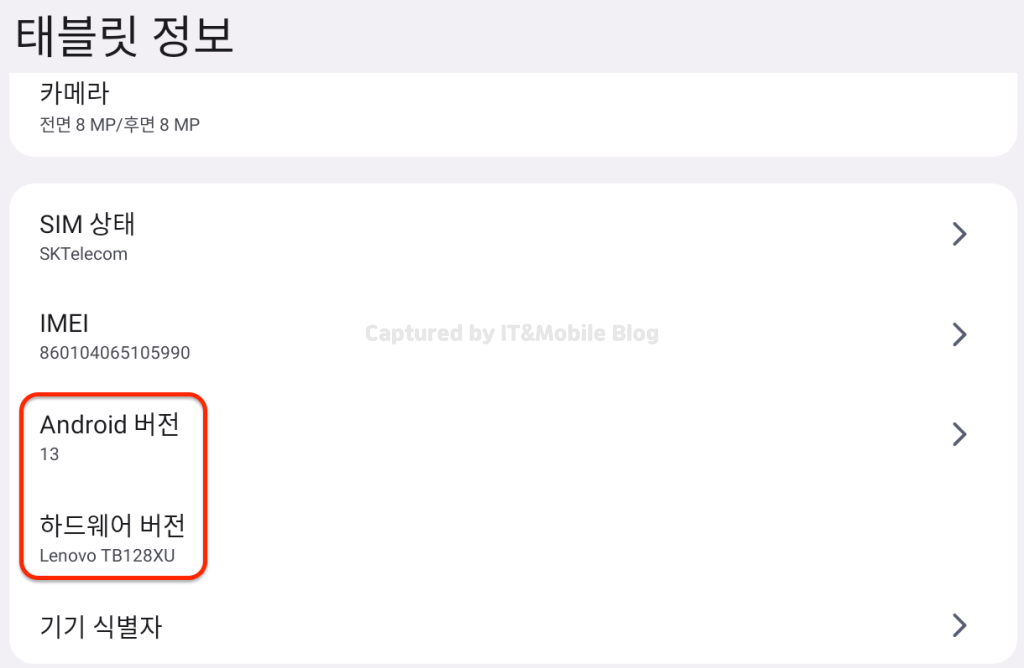The image size is (1024, 668).
Task: Tap the SKTelecom carrier text
Action: pos(84,254)
